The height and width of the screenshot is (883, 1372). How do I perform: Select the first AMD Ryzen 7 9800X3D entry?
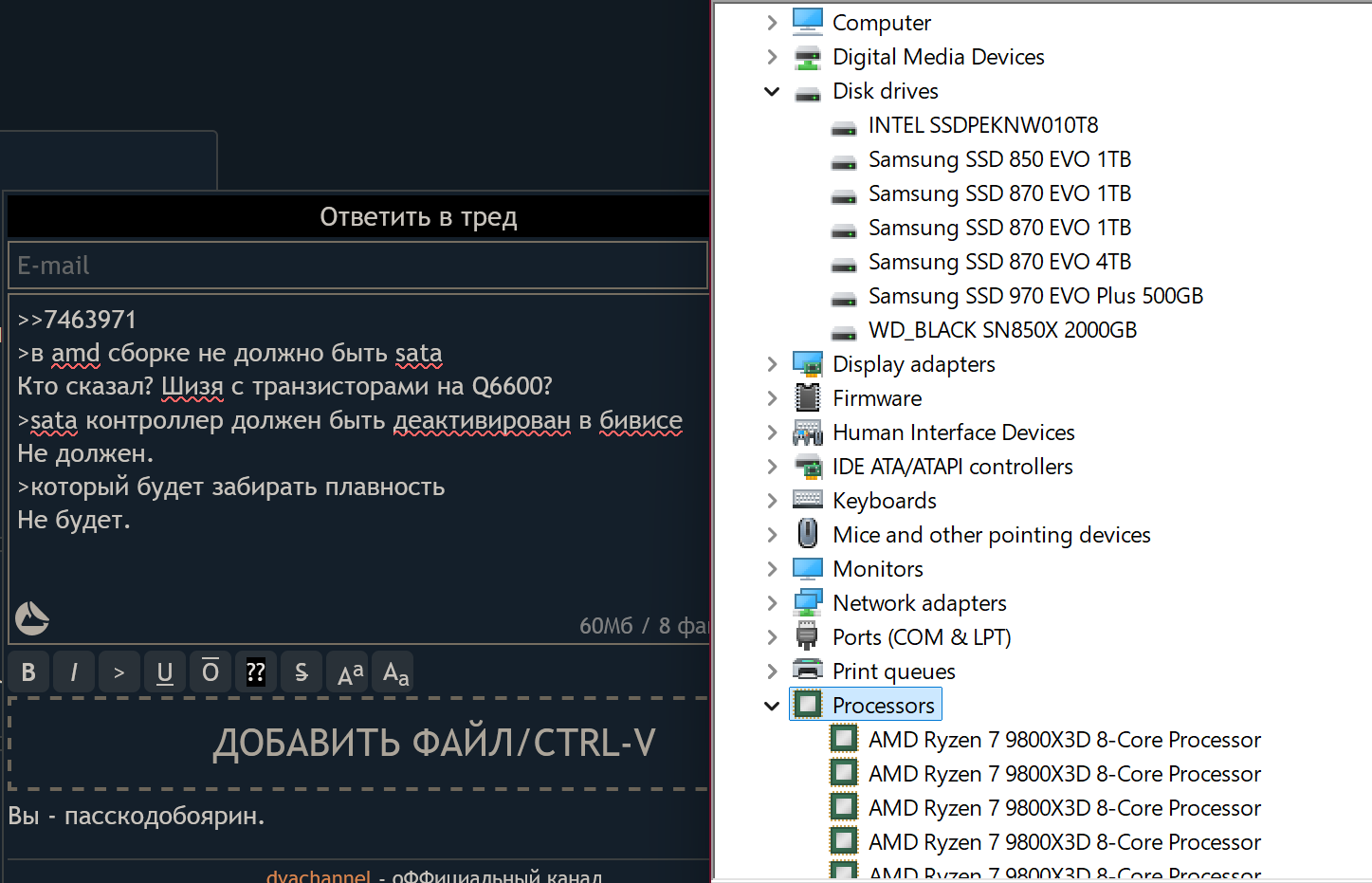pos(1065,740)
